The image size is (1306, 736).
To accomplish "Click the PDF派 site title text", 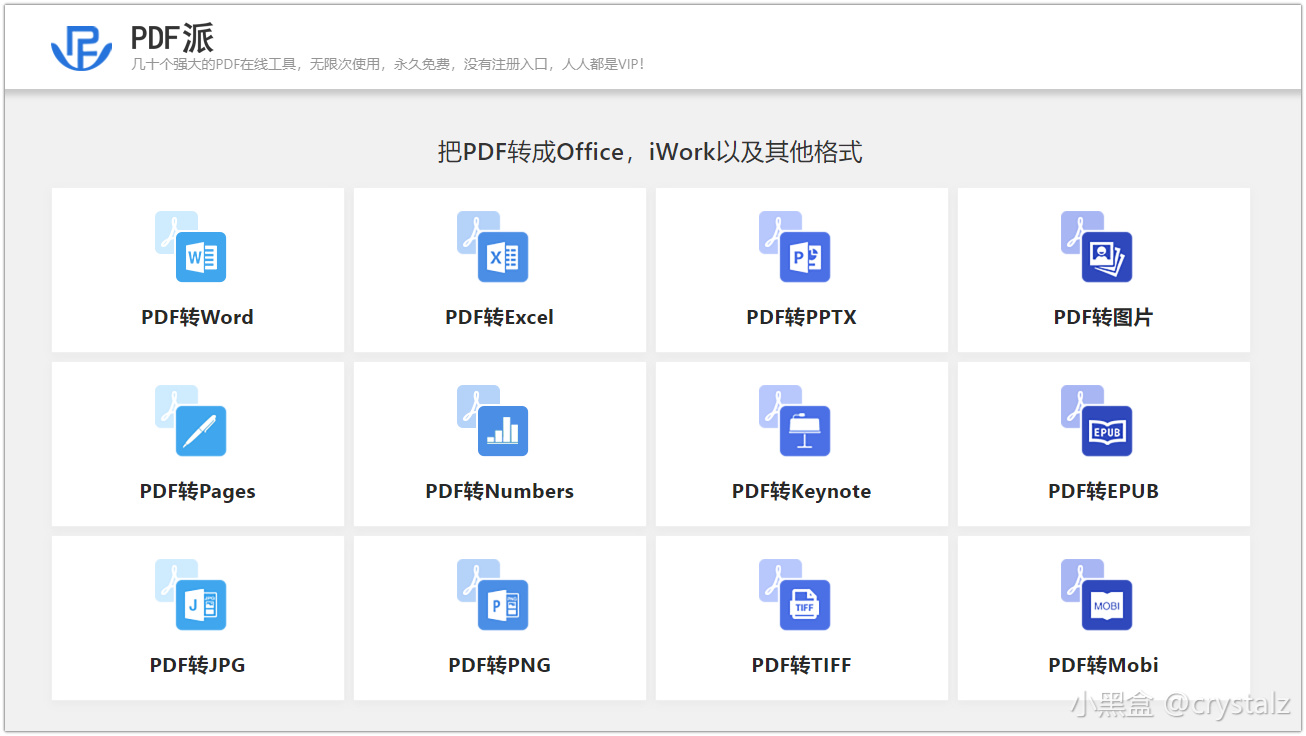I will pos(172,38).
